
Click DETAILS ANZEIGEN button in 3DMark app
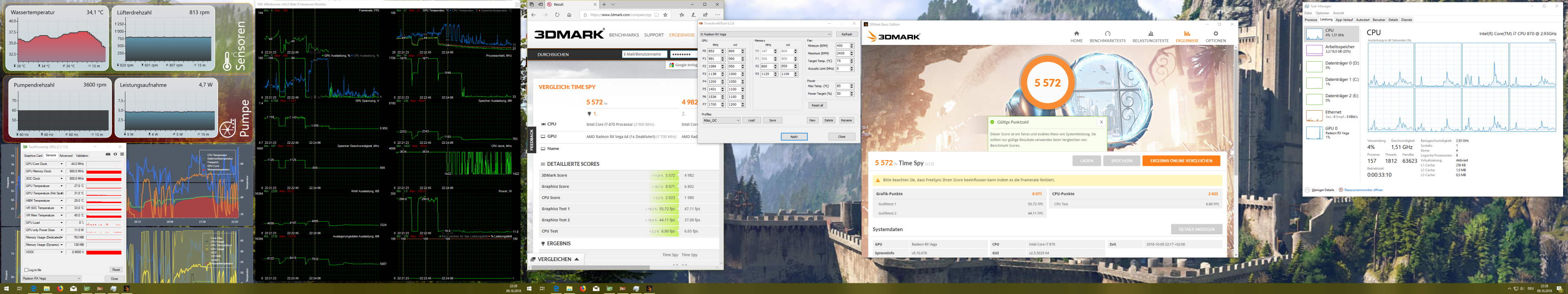click(x=1196, y=229)
